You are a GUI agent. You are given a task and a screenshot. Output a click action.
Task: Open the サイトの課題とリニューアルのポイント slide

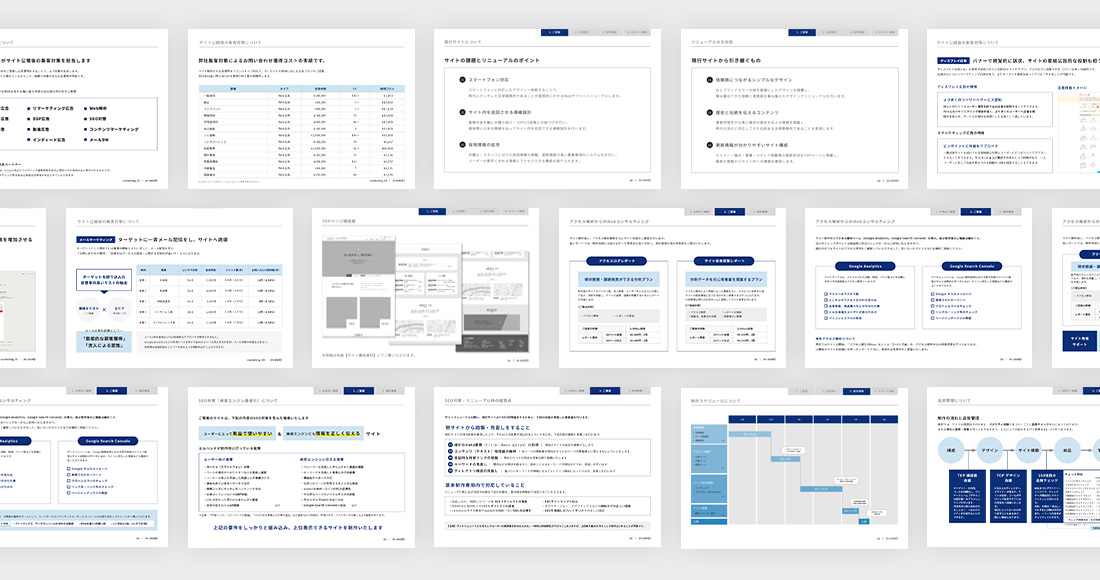click(547, 109)
